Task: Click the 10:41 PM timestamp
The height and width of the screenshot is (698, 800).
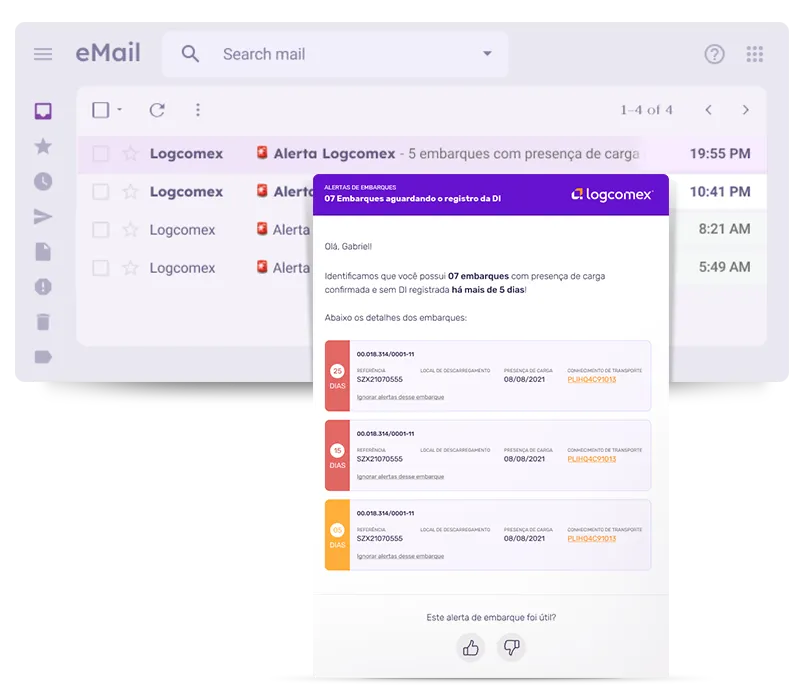Action: click(x=720, y=192)
